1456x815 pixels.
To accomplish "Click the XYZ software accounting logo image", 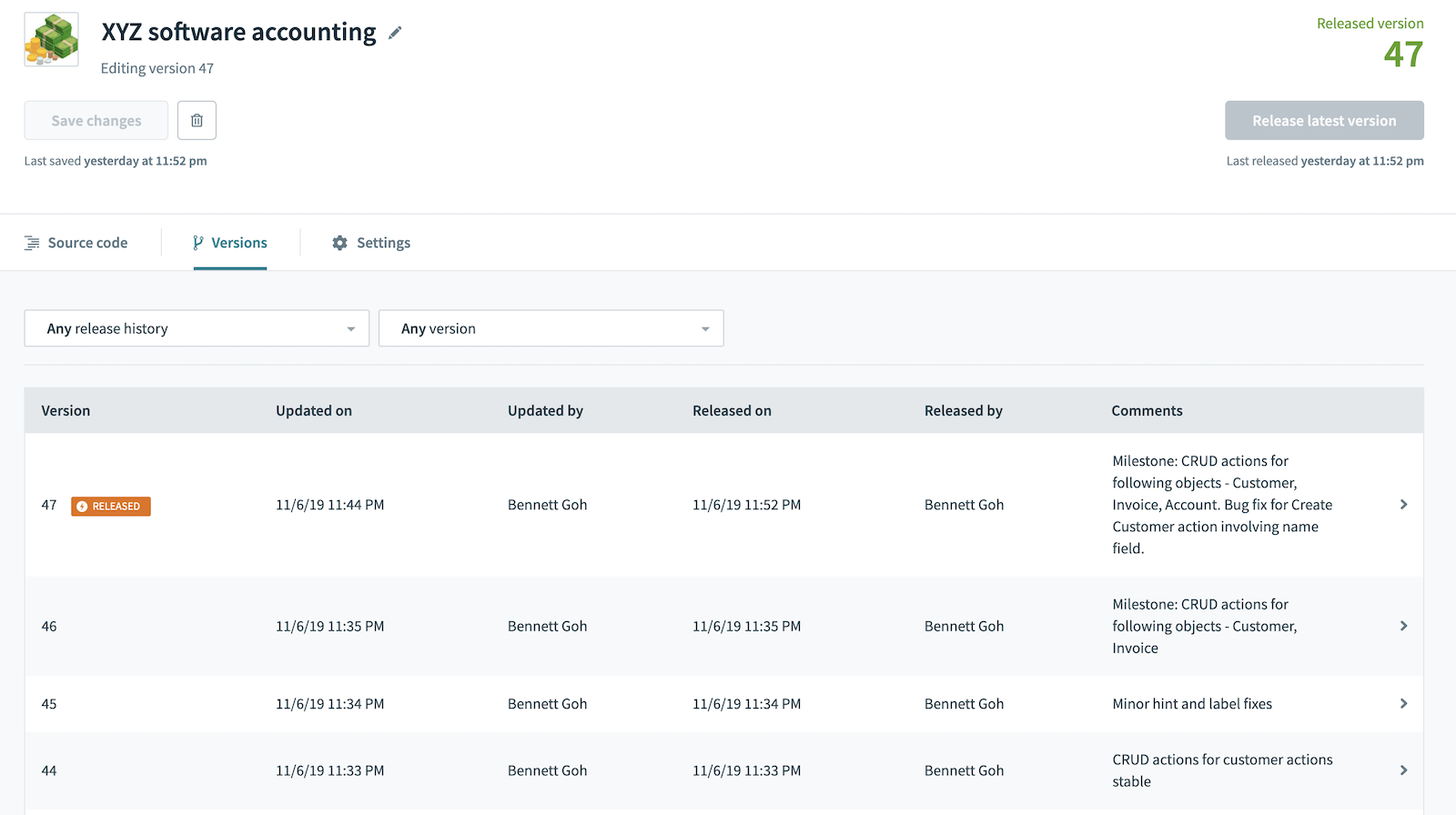I will [51, 40].
